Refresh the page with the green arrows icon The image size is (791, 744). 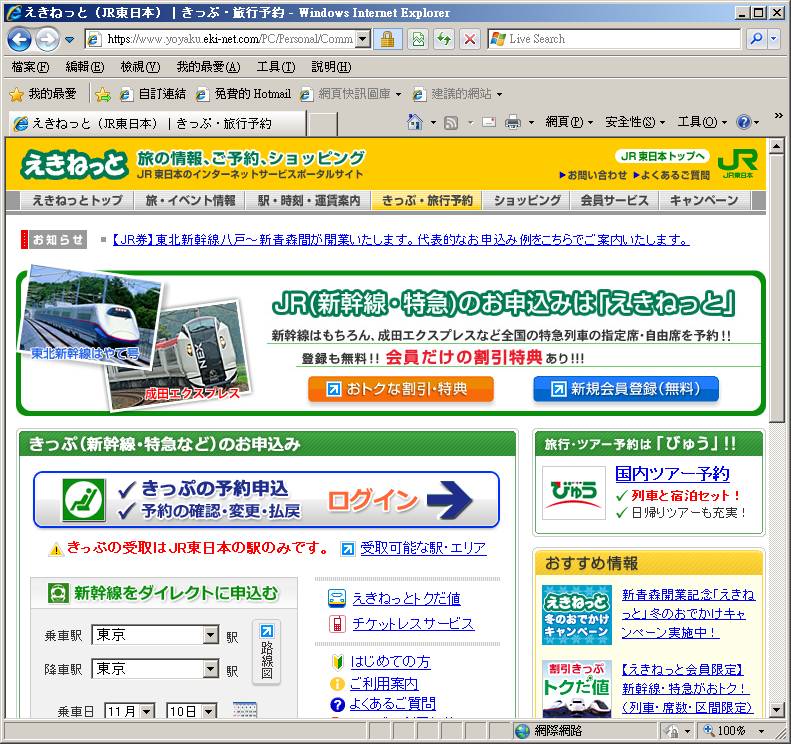click(444, 39)
